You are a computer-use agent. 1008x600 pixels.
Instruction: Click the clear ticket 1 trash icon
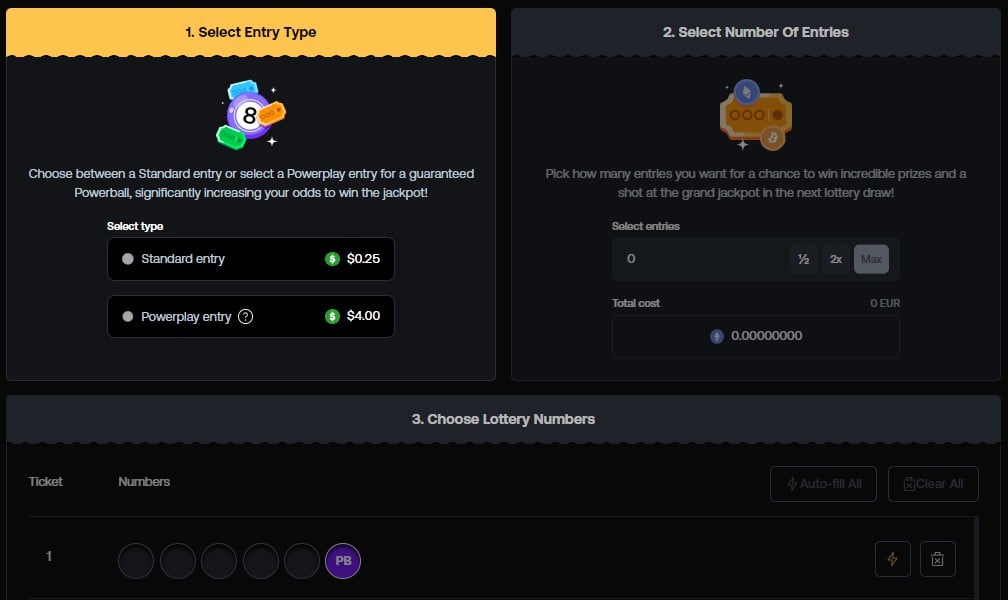(x=937, y=559)
